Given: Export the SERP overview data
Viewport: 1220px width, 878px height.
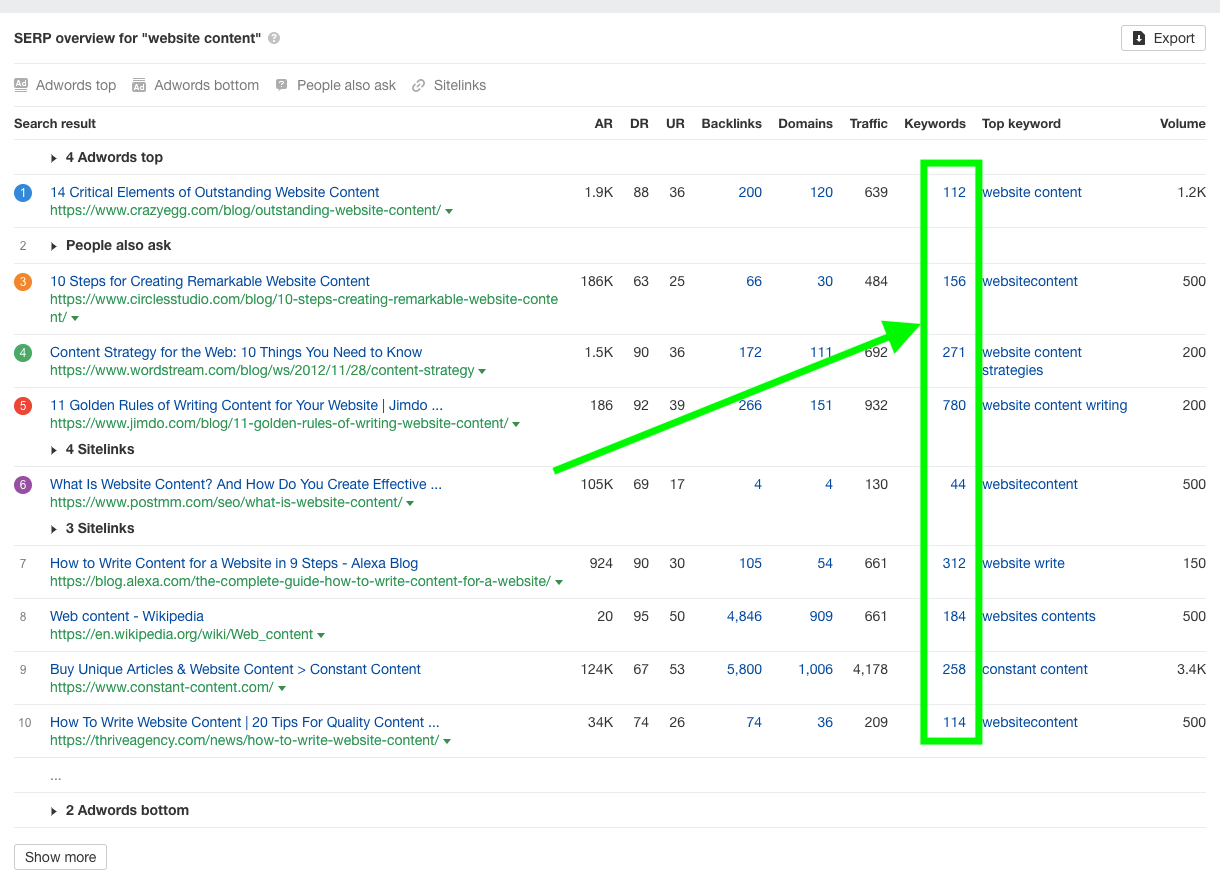Looking at the screenshot, I should (1163, 38).
